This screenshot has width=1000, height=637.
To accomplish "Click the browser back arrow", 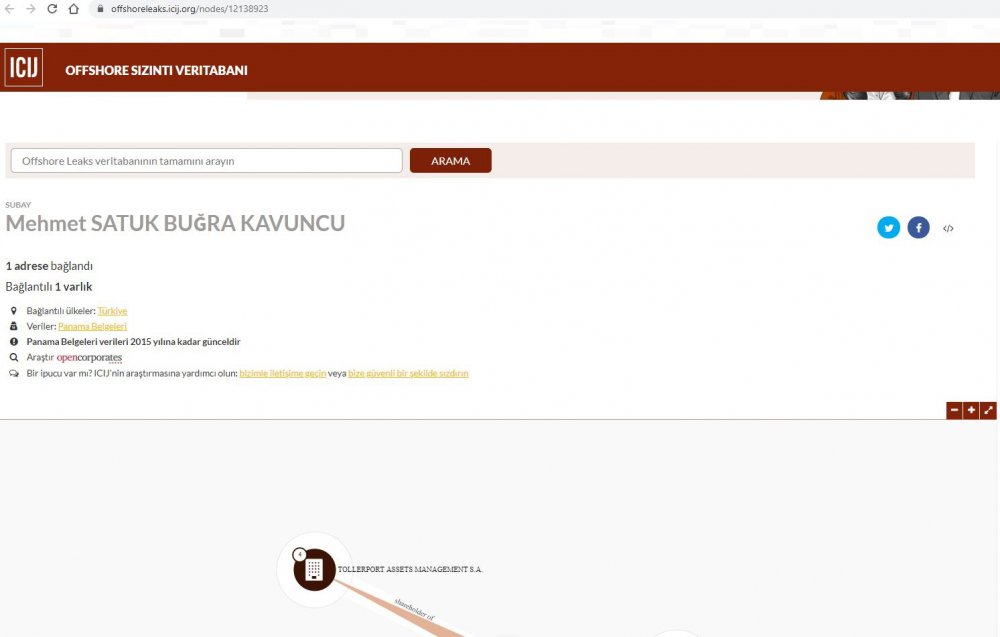I will [9, 9].
